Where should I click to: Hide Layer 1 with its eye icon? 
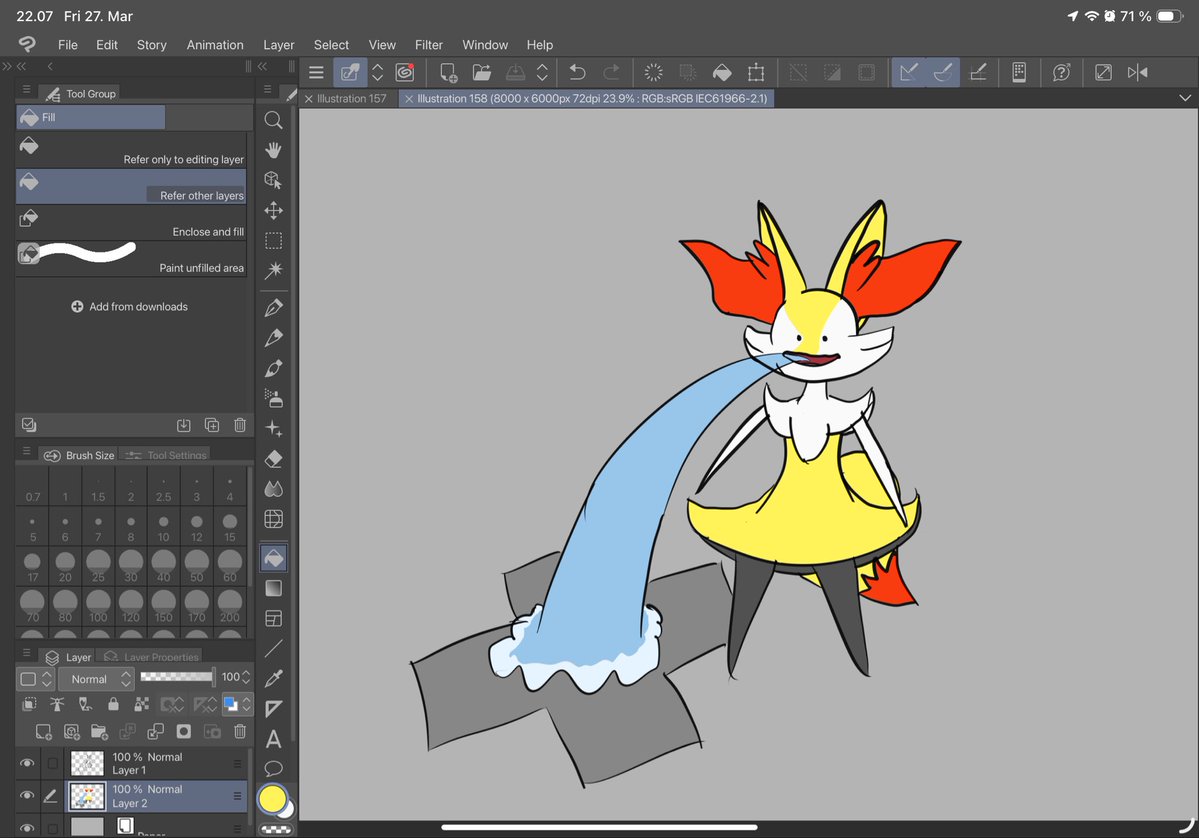[27, 763]
